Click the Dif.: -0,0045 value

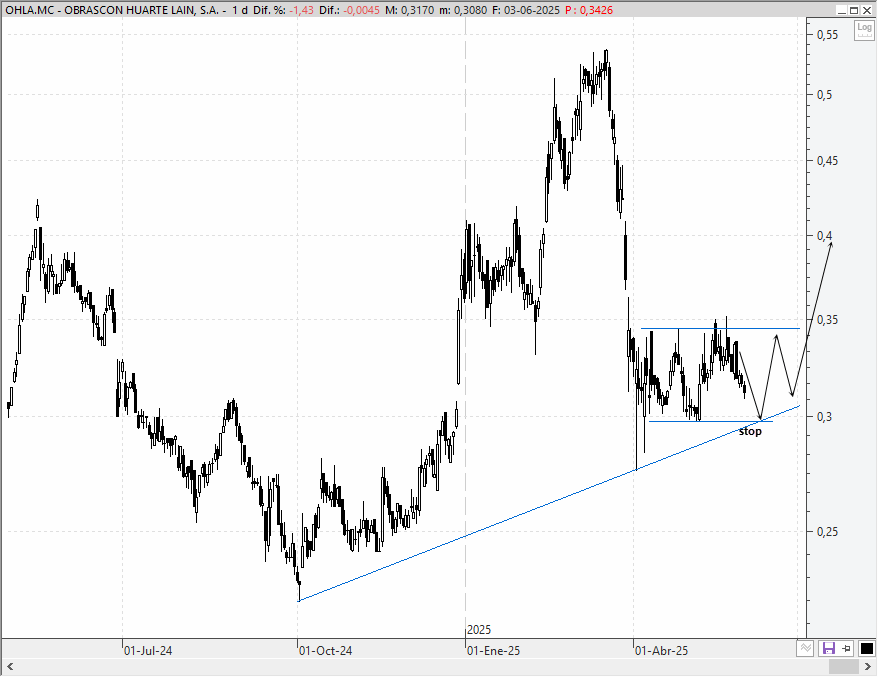[x=349, y=10]
